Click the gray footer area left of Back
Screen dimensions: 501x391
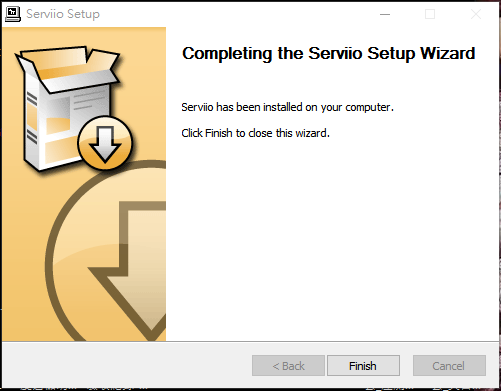[127, 365]
